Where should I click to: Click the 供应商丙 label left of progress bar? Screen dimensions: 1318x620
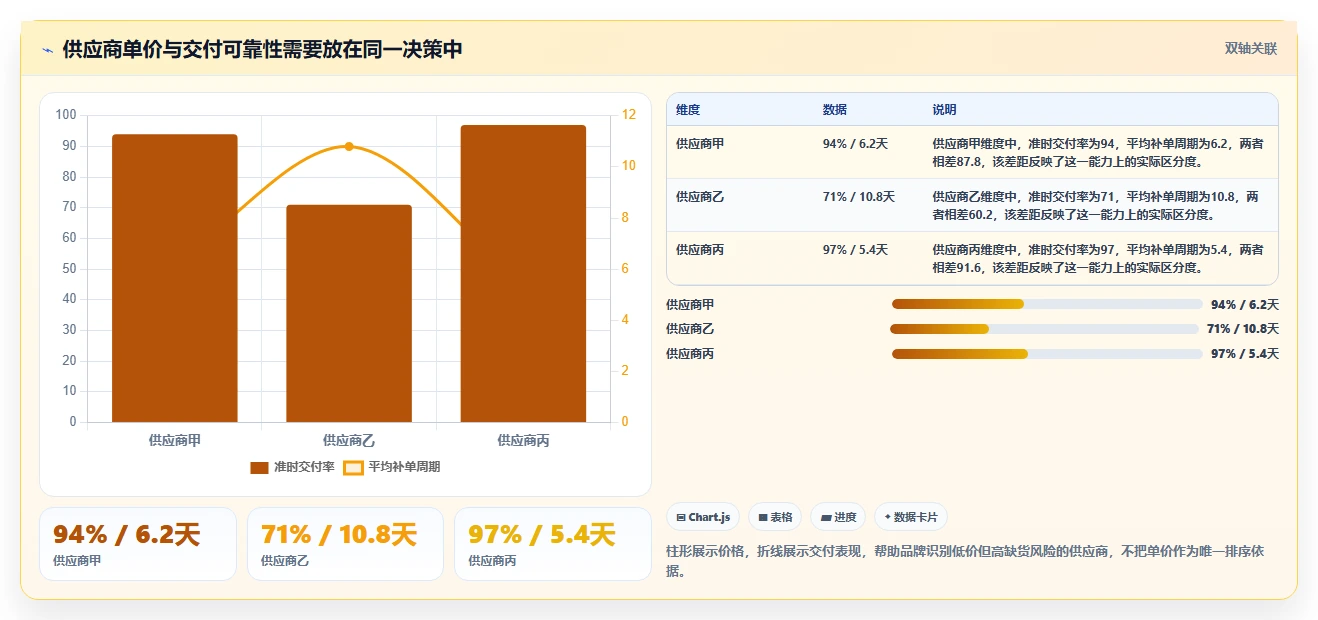[x=690, y=354]
